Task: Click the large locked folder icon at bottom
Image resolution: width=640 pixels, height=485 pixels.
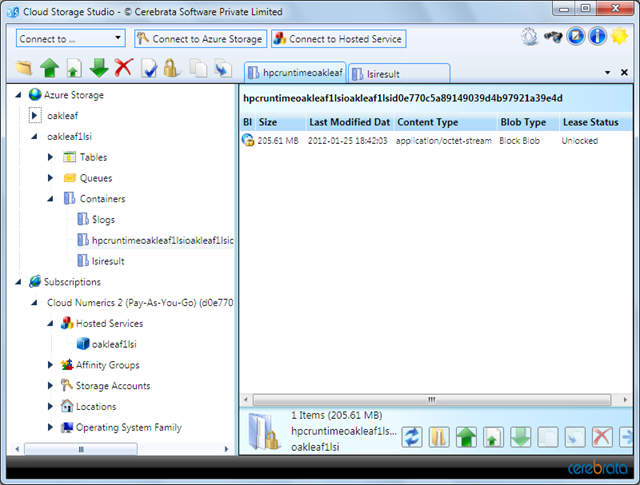Action: (x=264, y=432)
